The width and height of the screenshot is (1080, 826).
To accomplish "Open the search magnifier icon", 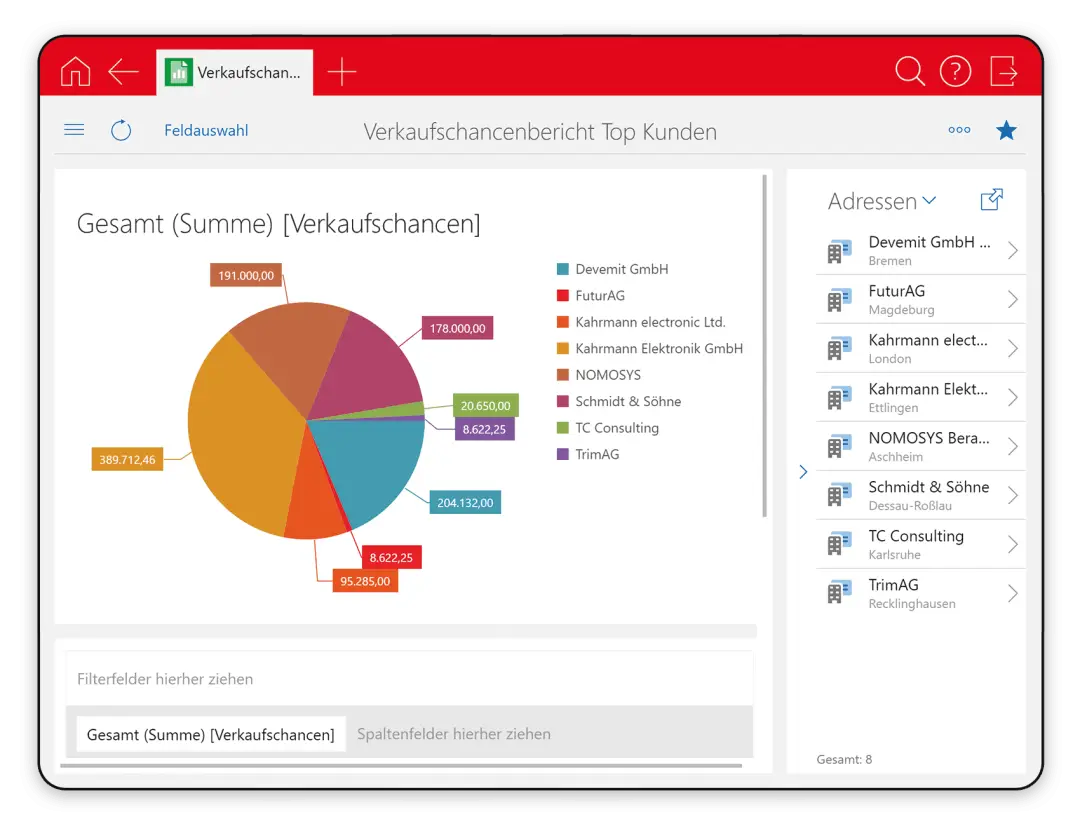I will pos(909,72).
